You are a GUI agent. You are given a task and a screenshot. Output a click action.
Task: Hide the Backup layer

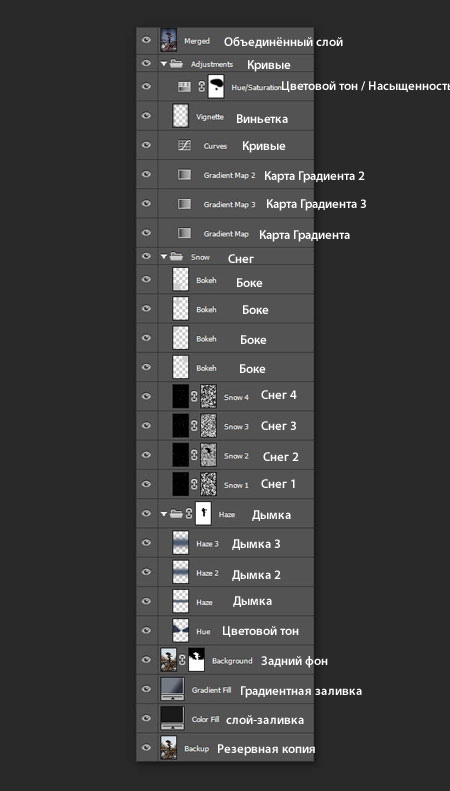click(x=146, y=748)
